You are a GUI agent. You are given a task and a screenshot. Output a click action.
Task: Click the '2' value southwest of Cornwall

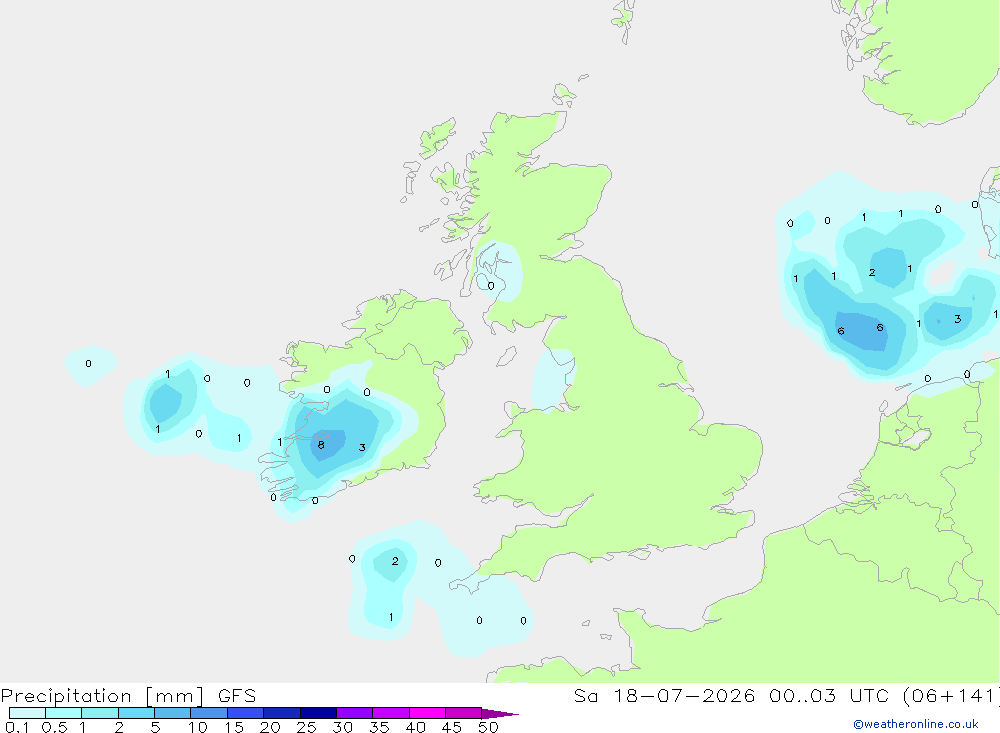(x=395, y=561)
